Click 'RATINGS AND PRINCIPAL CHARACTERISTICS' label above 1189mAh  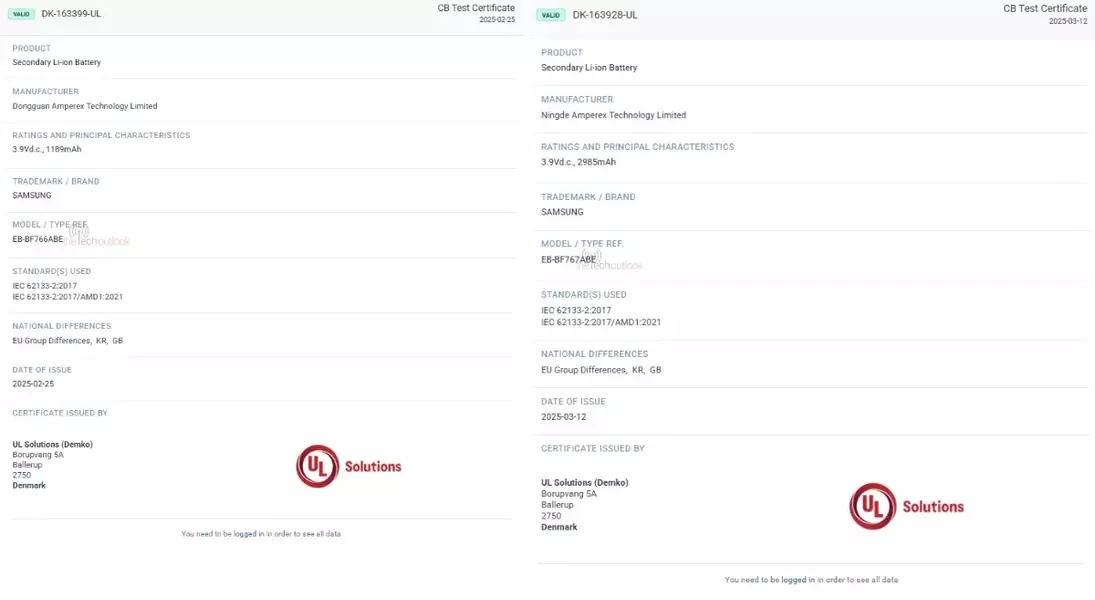coord(101,136)
